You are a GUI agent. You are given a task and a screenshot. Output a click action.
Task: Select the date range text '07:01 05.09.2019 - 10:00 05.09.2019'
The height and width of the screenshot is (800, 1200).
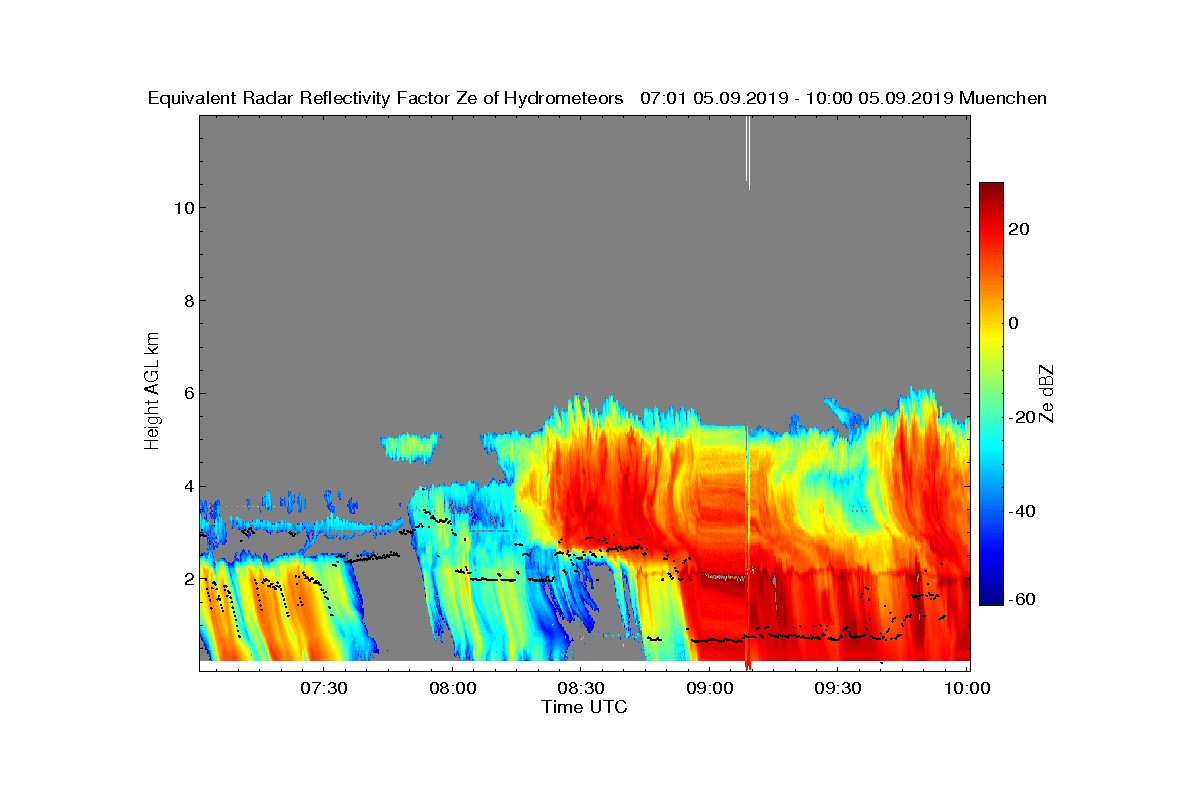pos(796,98)
